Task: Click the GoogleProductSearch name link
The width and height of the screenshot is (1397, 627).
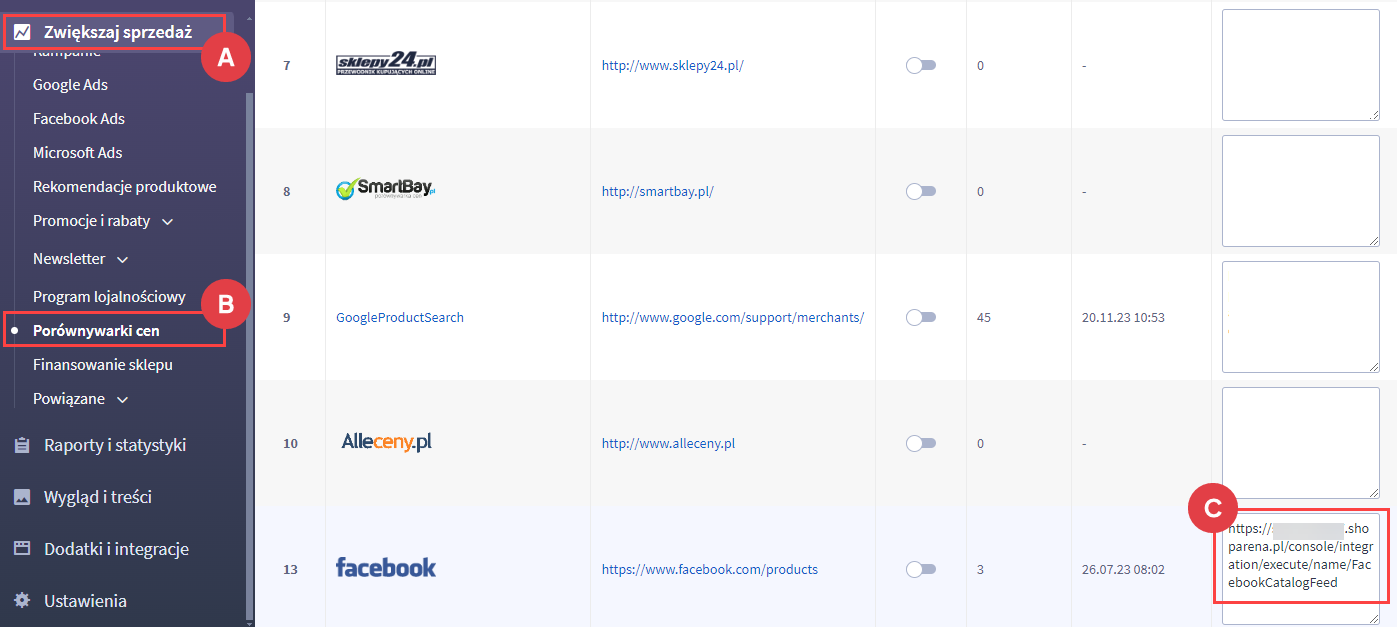Action: 400,318
